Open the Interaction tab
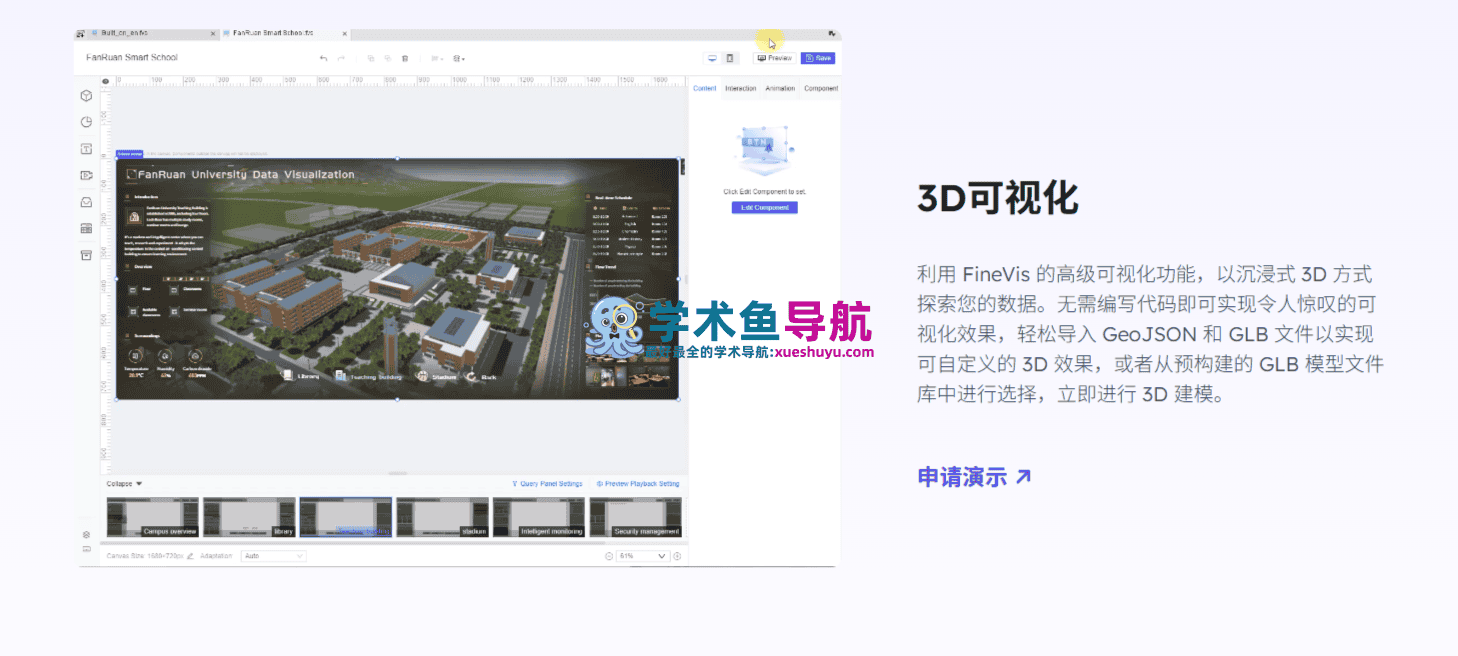 [741, 88]
